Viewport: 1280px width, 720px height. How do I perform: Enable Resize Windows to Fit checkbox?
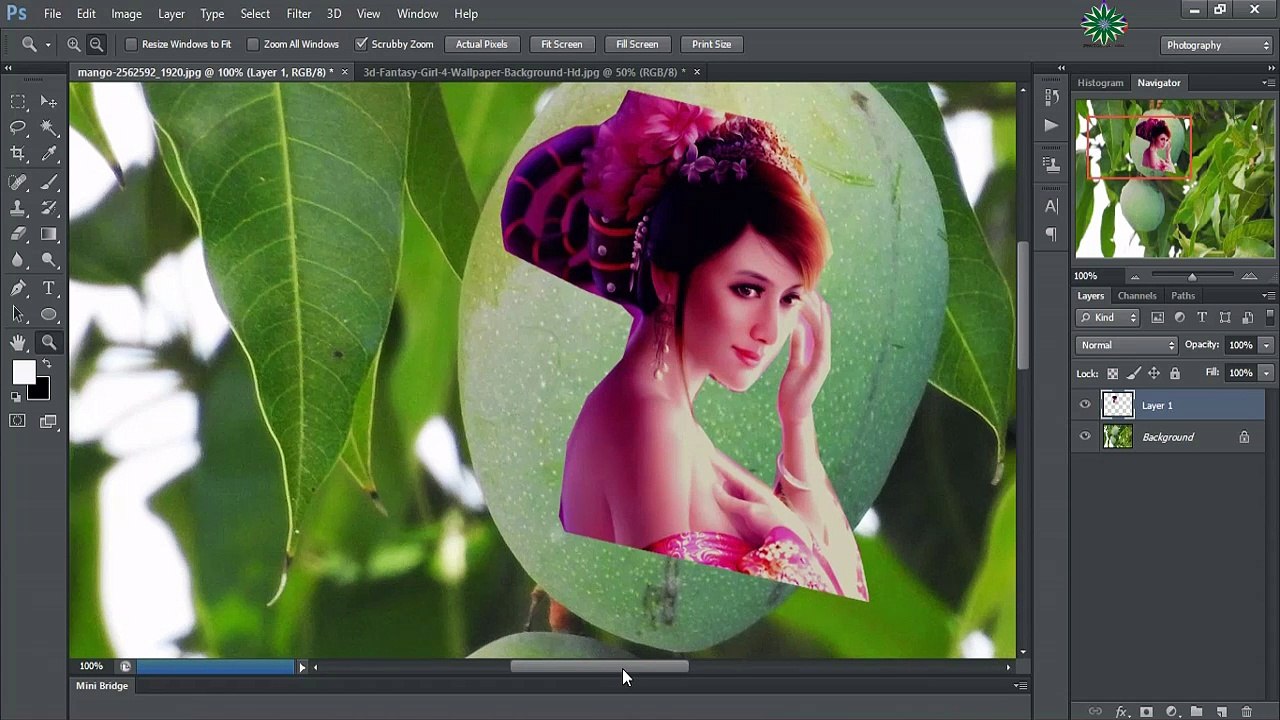pyautogui.click(x=131, y=44)
